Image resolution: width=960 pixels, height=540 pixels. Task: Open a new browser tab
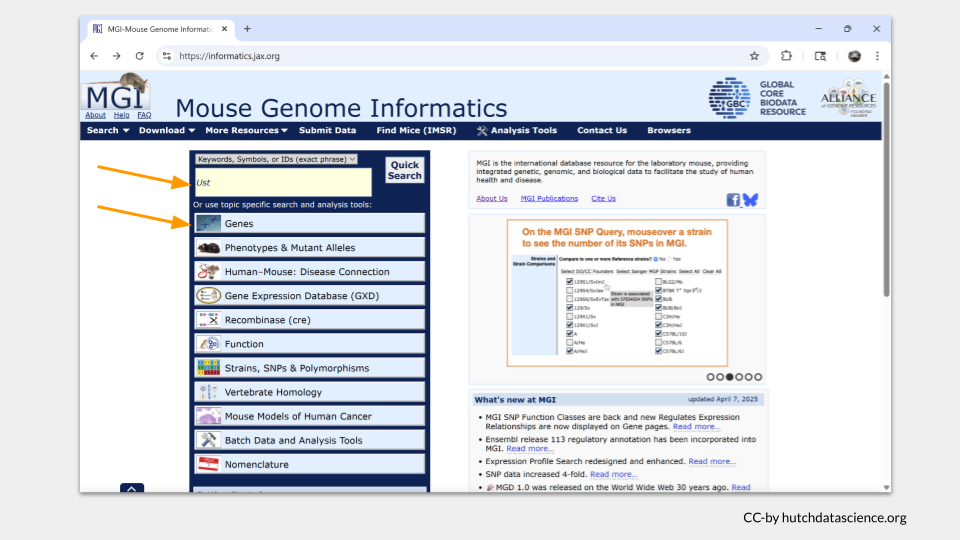point(247,29)
